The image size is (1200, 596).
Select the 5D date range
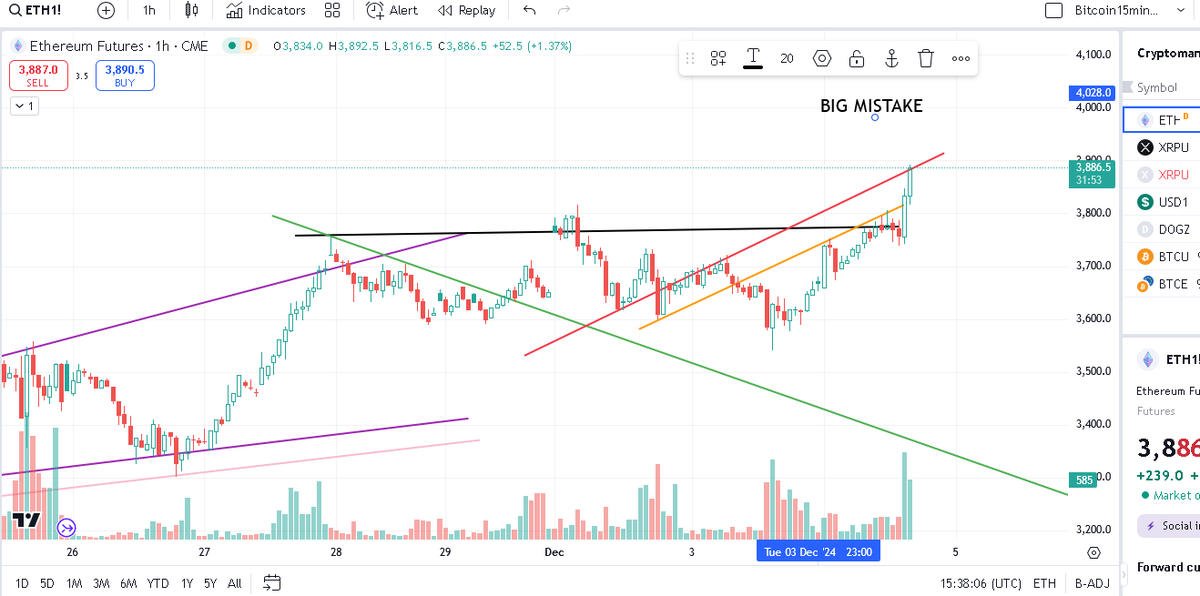[47, 583]
